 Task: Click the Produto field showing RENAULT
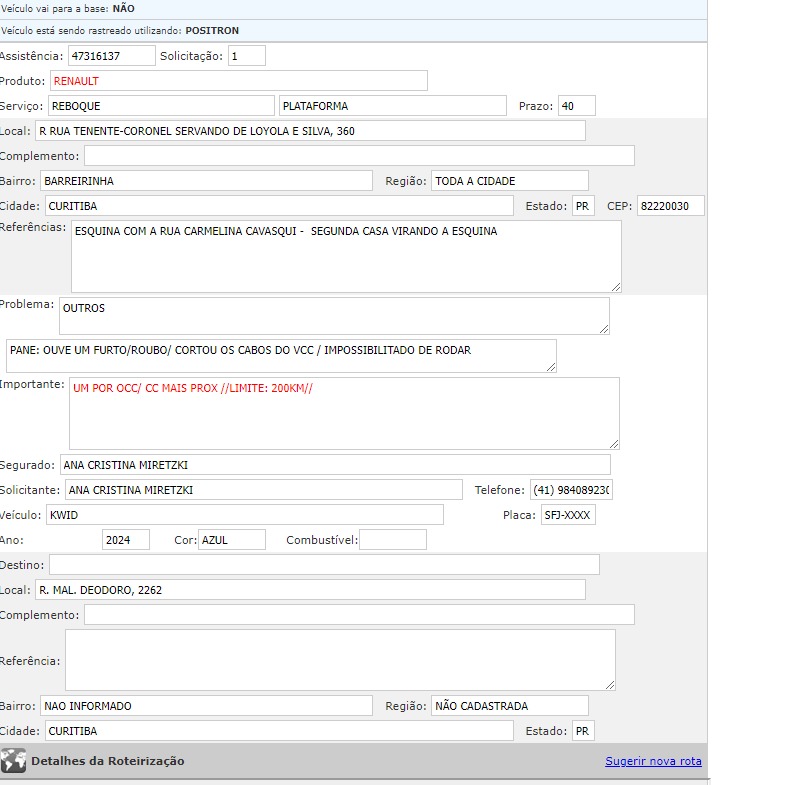point(238,81)
